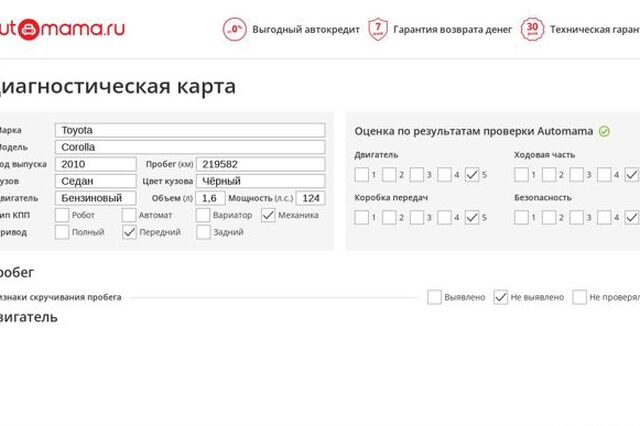Set Двигатель rating to 1
640x426 pixels.
tap(362, 175)
